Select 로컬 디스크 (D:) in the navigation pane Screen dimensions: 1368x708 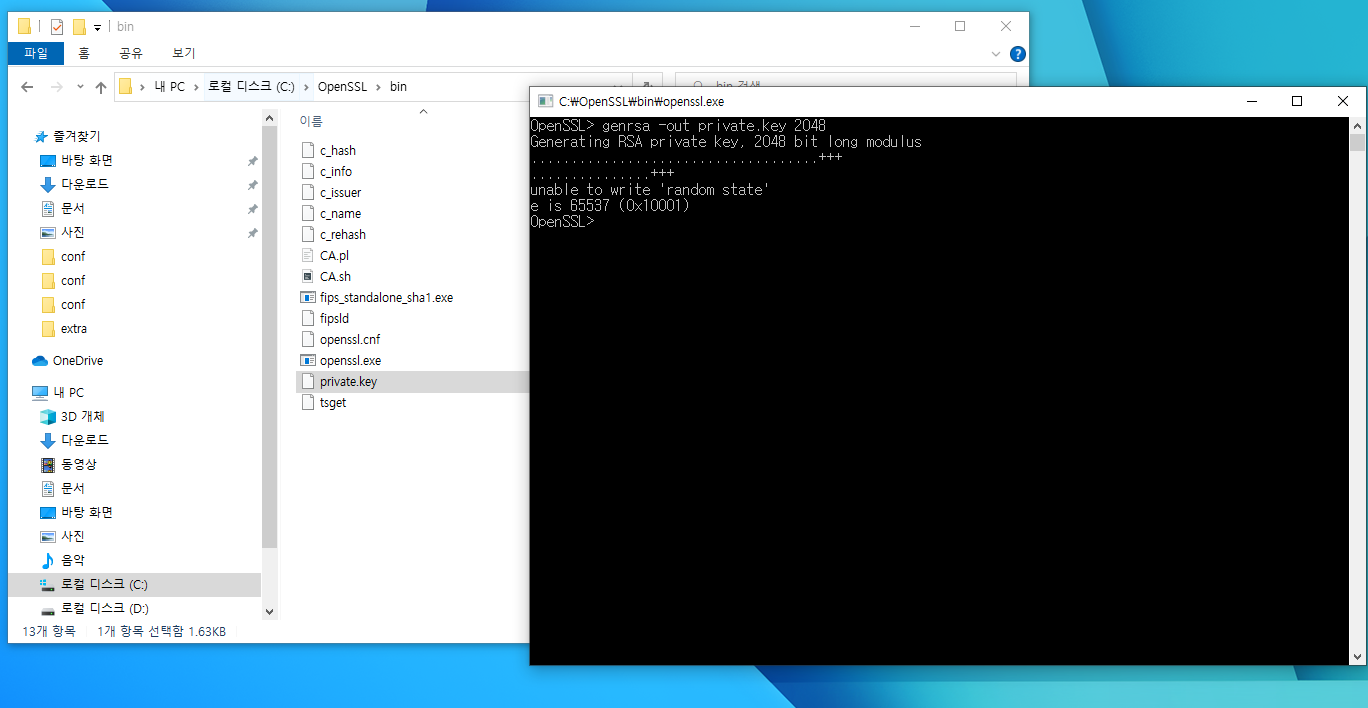(x=105, y=608)
